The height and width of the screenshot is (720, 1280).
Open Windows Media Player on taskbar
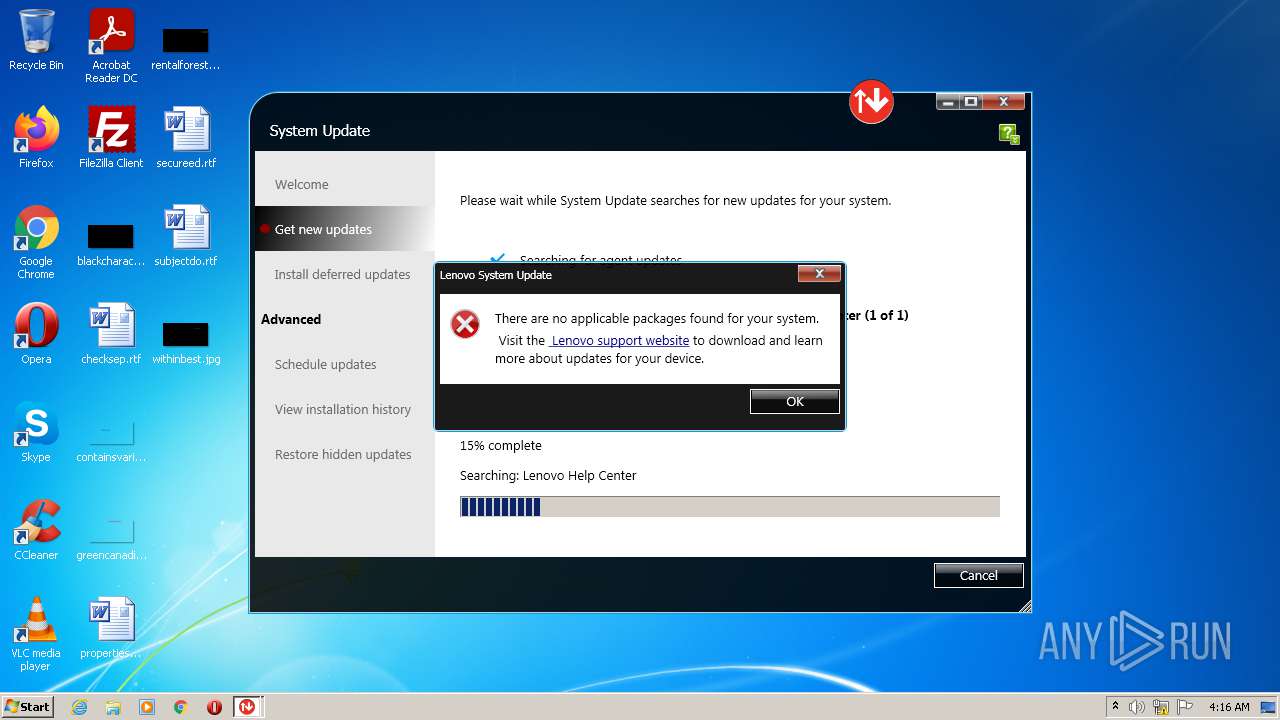(147, 707)
